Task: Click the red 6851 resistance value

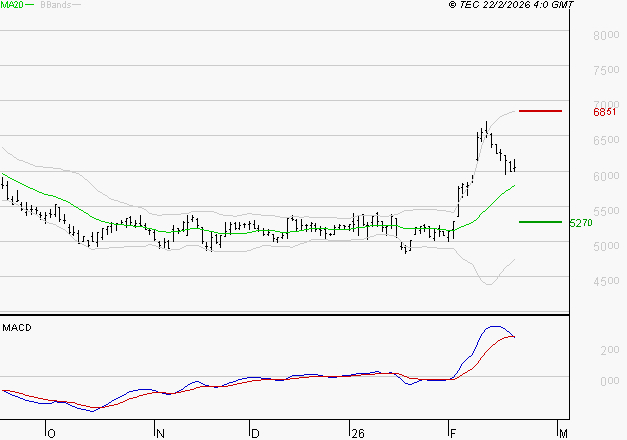Action: tap(605, 112)
